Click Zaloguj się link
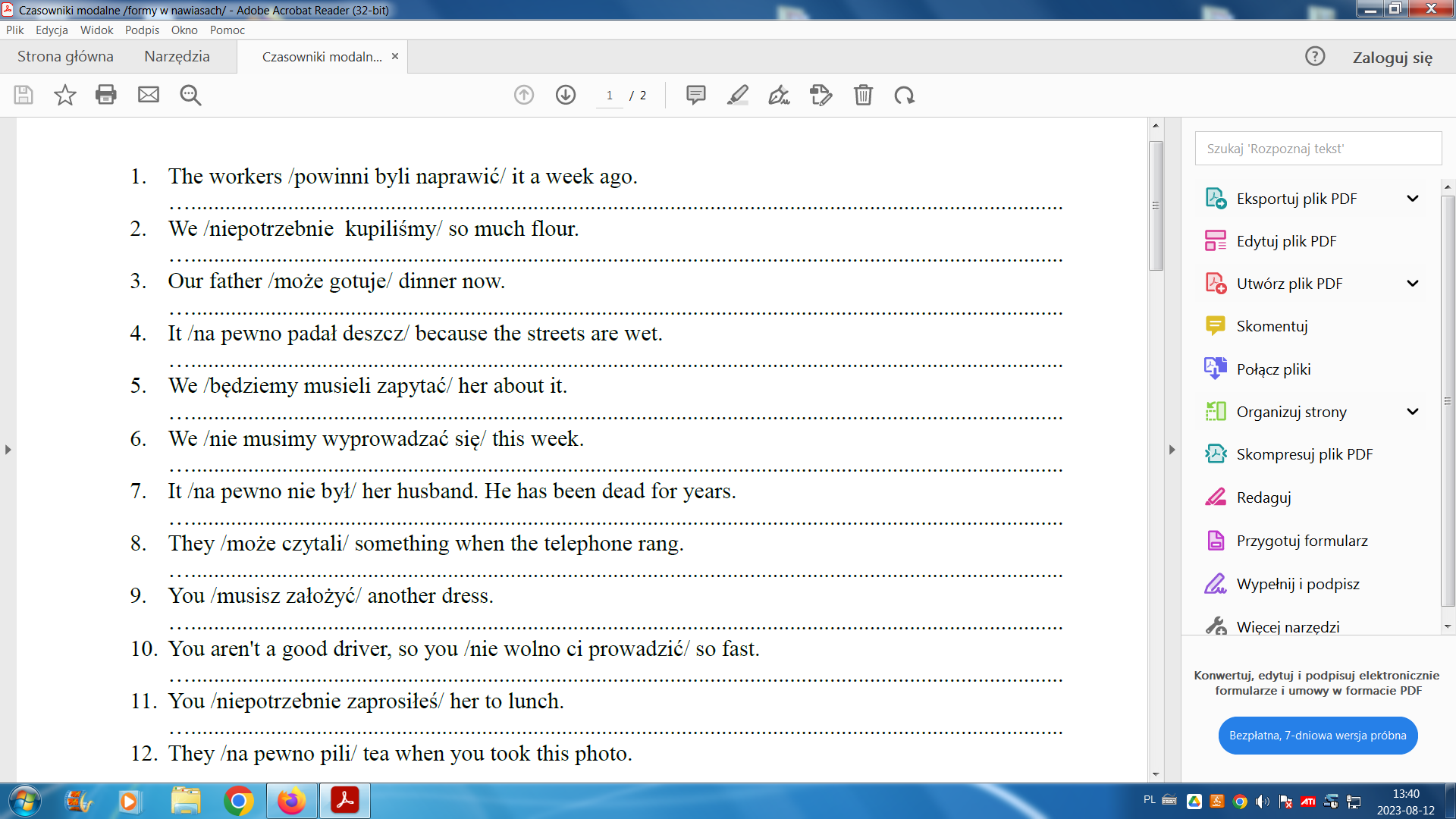Screen dimensions: 1456x819 point(1392,58)
